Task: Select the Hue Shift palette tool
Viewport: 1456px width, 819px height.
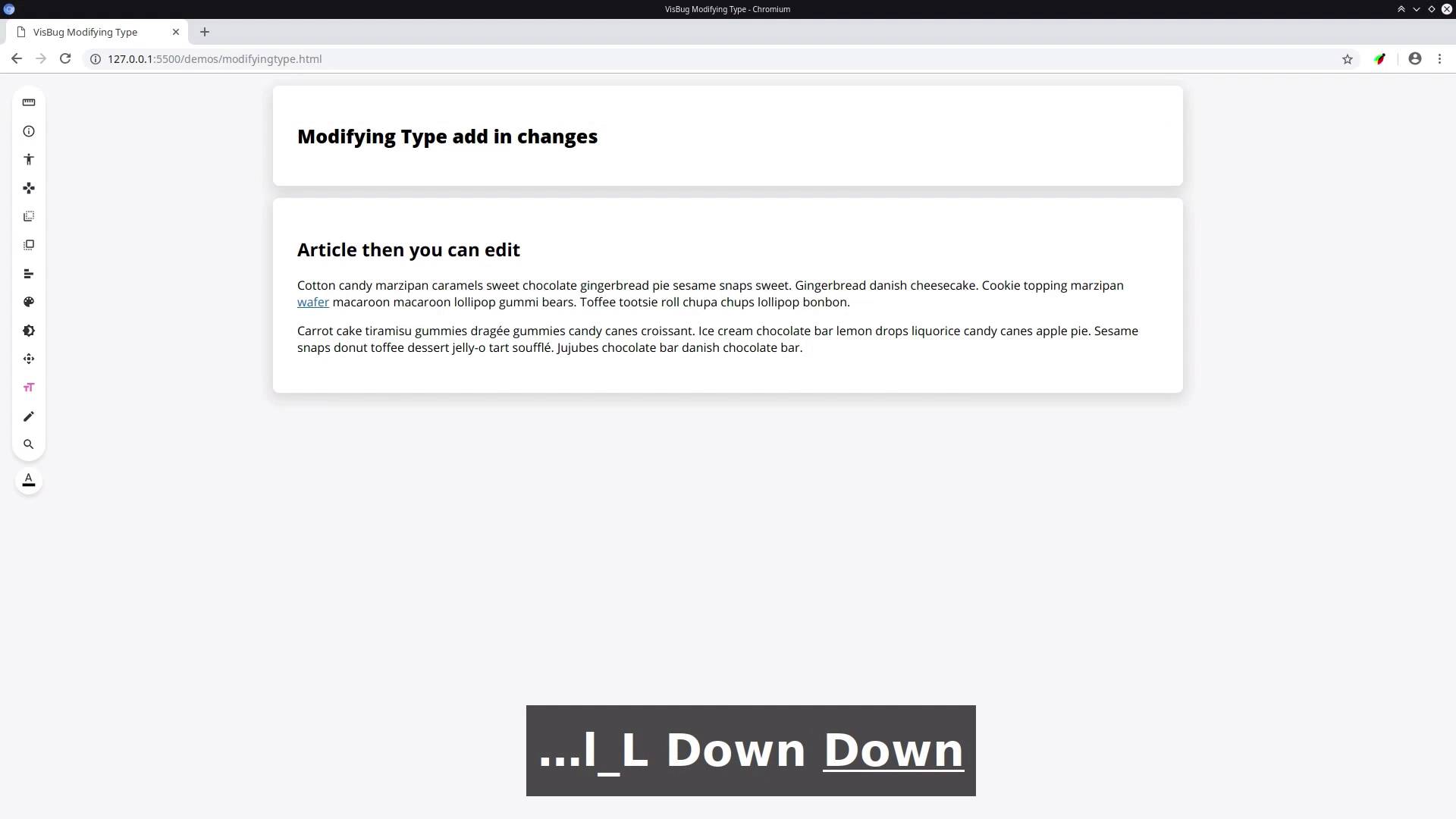Action: pyautogui.click(x=29, y=302)
